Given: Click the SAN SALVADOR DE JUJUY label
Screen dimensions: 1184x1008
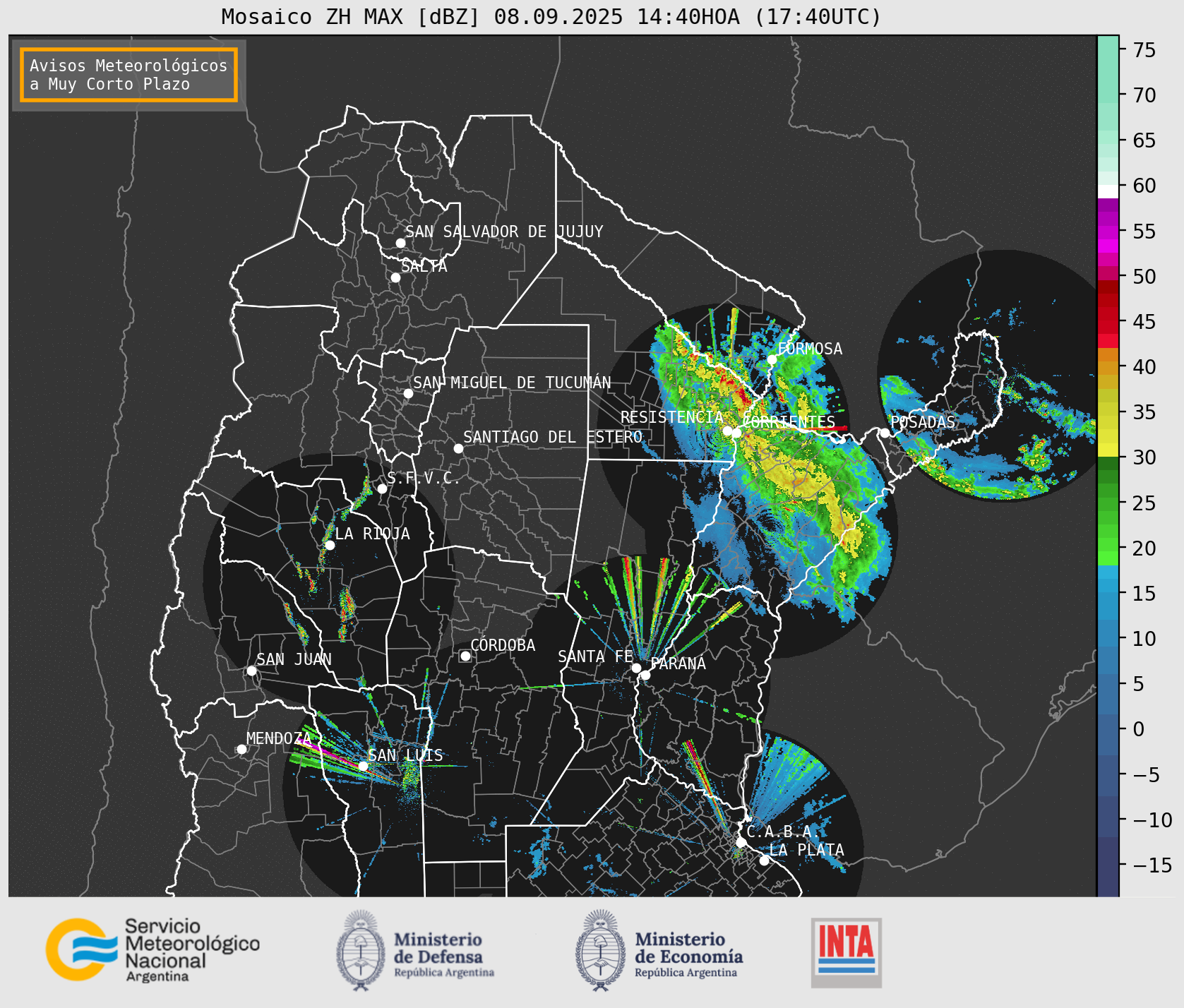Looking at the screenshot, I should [x=504, y=232].
